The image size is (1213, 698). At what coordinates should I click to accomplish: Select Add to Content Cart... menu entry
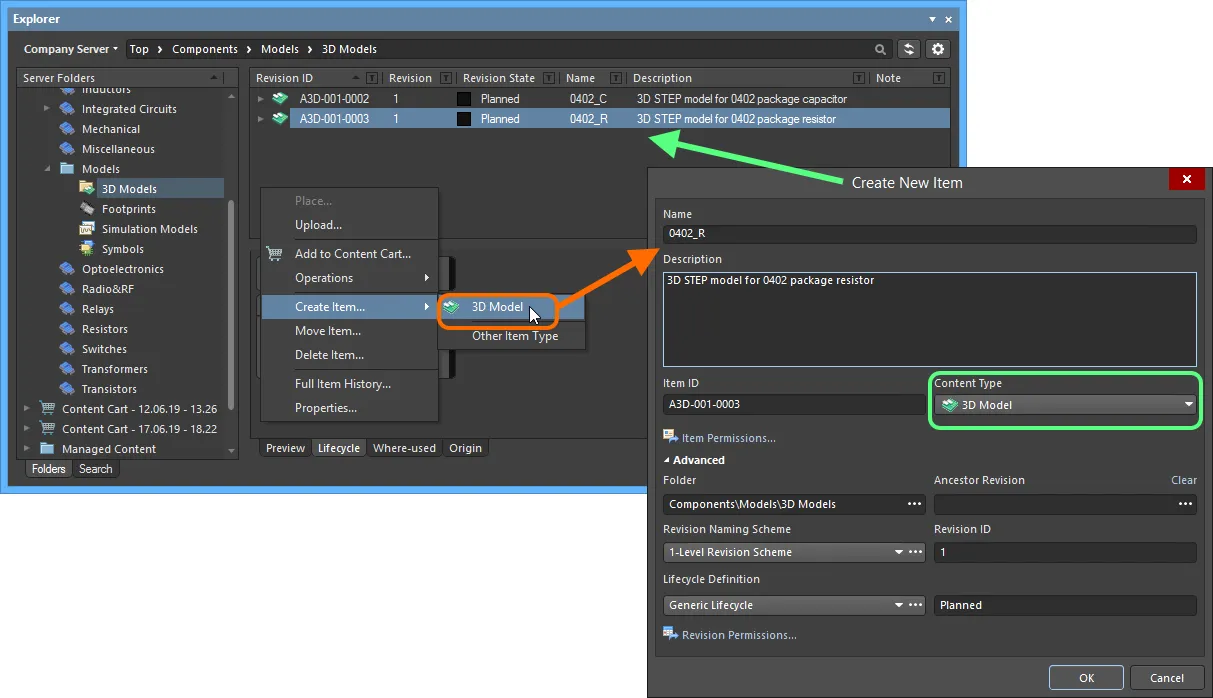tap(349, 254)
